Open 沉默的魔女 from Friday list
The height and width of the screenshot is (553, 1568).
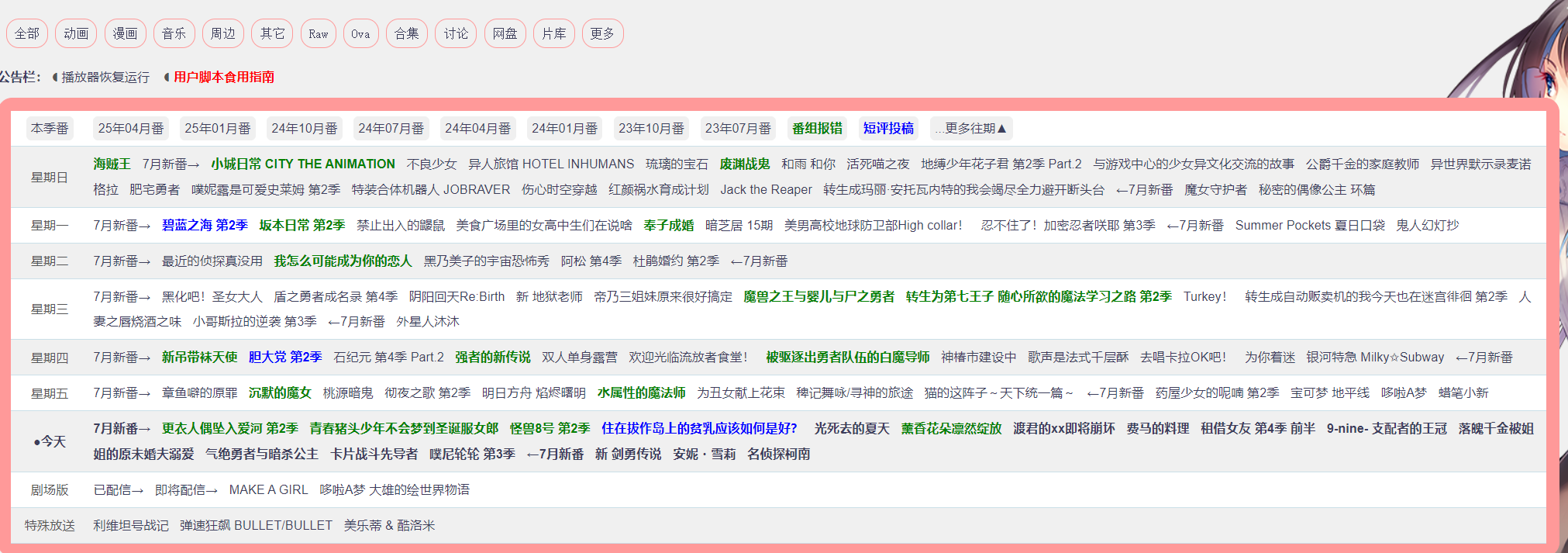[x=280, y=392]
